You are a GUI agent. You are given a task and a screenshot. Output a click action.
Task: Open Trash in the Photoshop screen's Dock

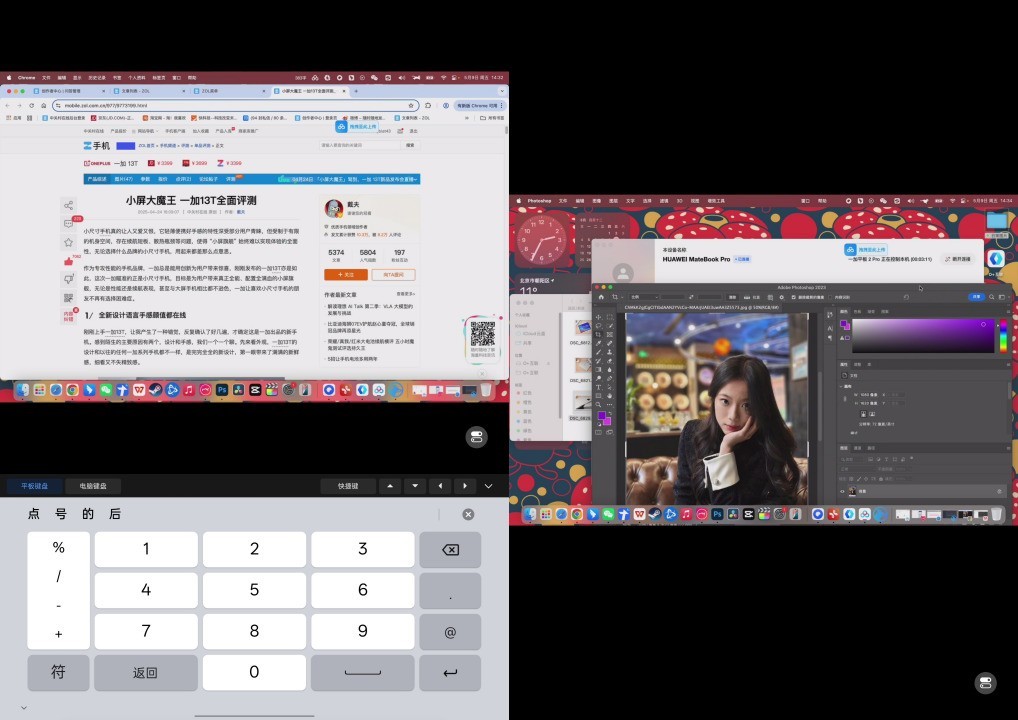tap(996, 514)
